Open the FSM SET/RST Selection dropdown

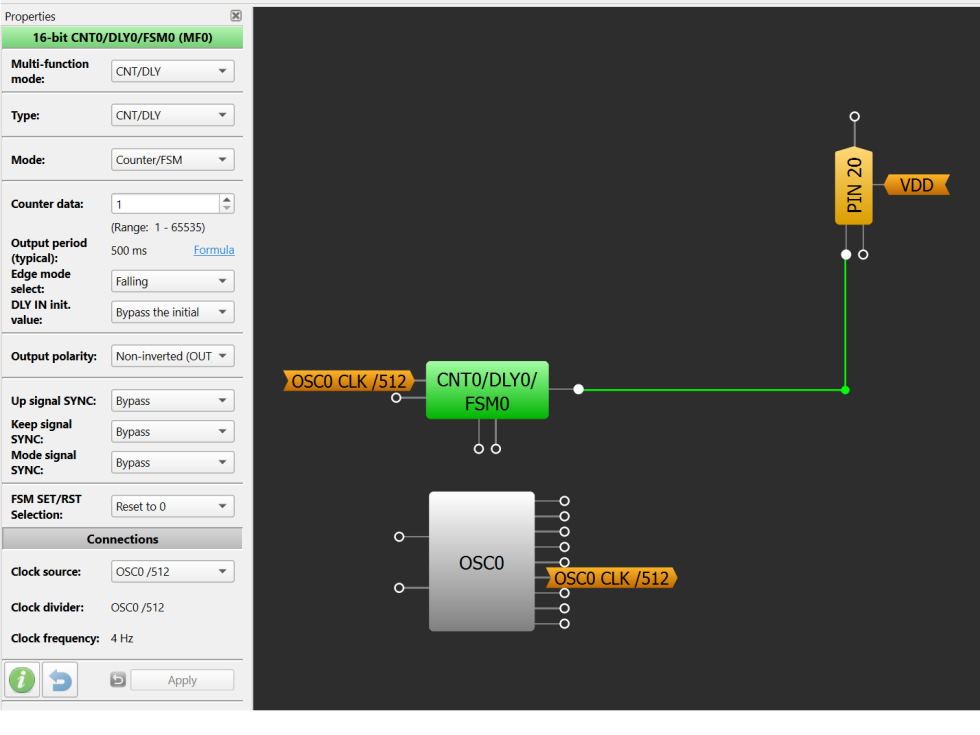coord(172,506)
